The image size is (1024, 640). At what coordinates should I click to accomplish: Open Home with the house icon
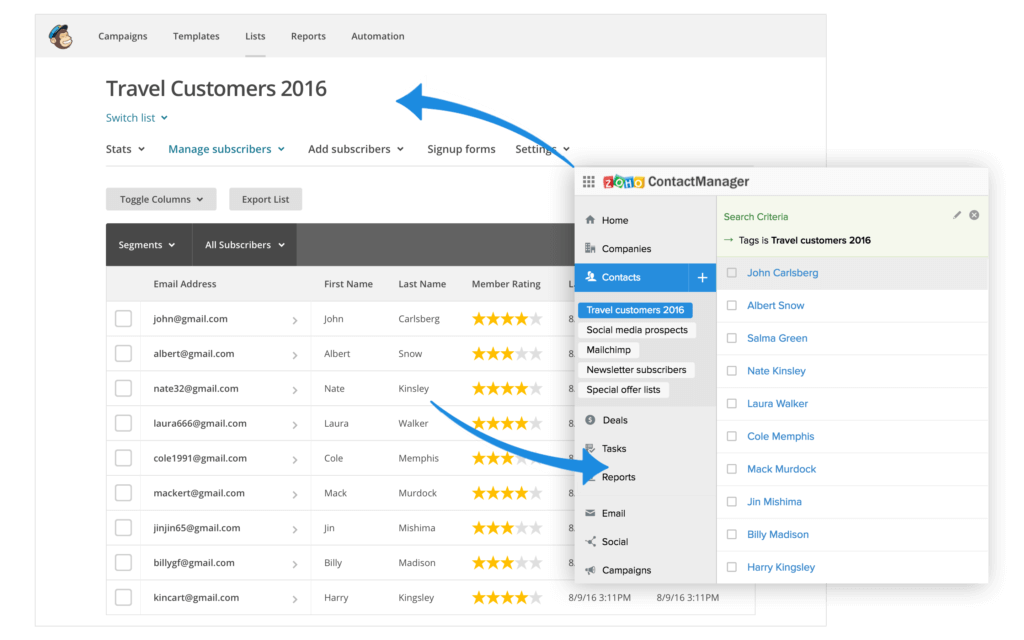tap(590, 220)
